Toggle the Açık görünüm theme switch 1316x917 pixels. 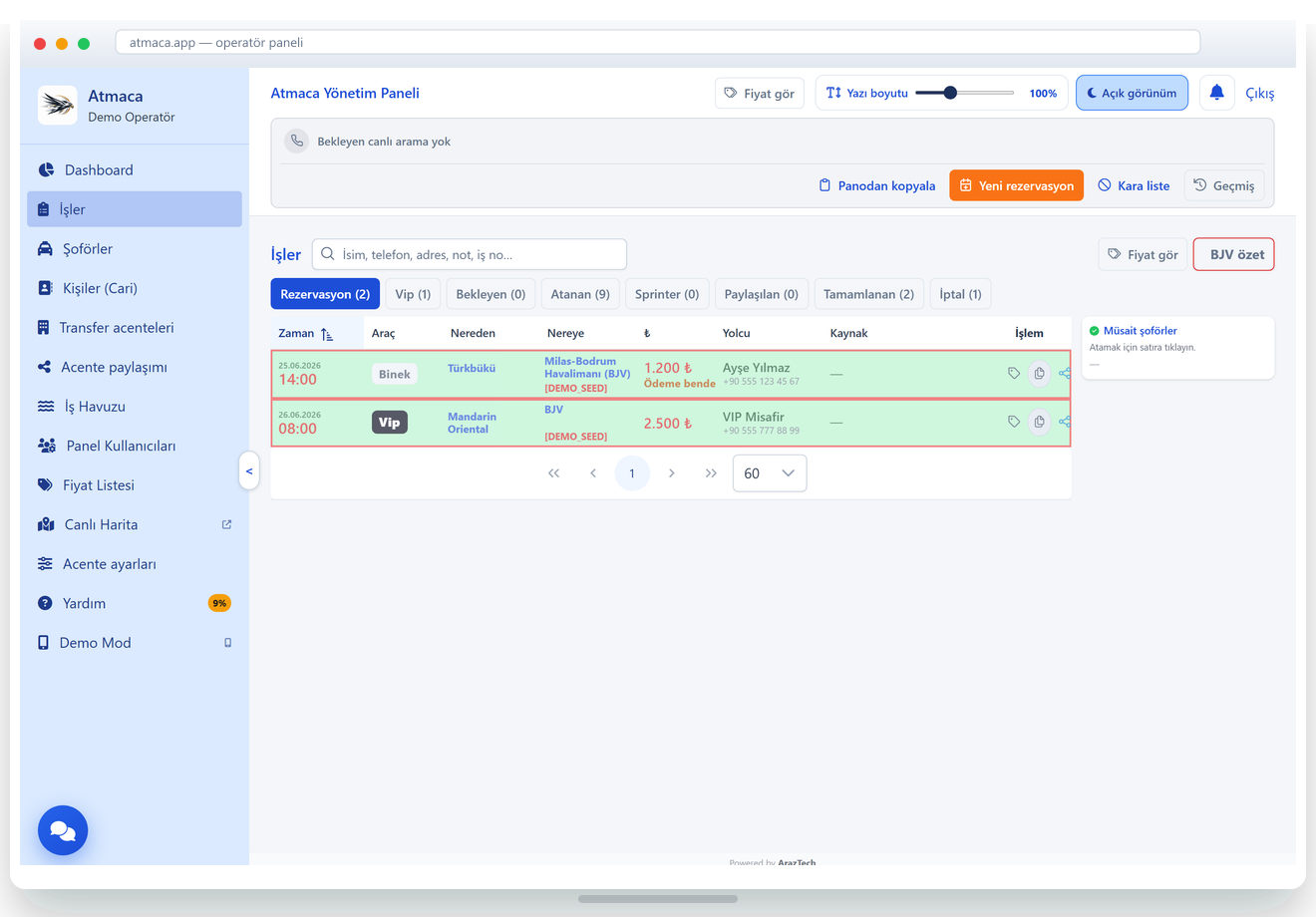click(x=1132, y=93)
